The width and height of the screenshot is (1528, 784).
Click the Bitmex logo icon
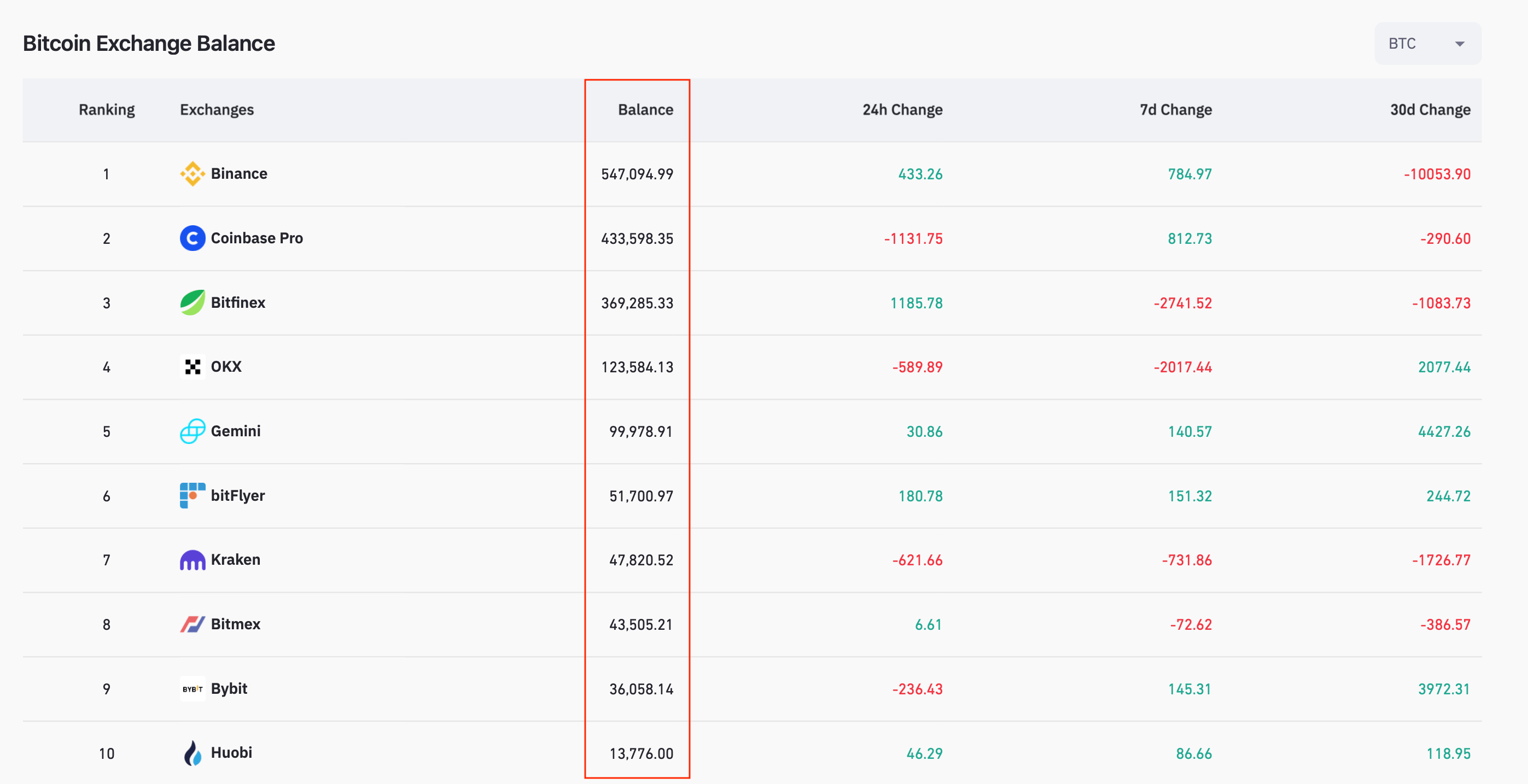click(192, 624)
